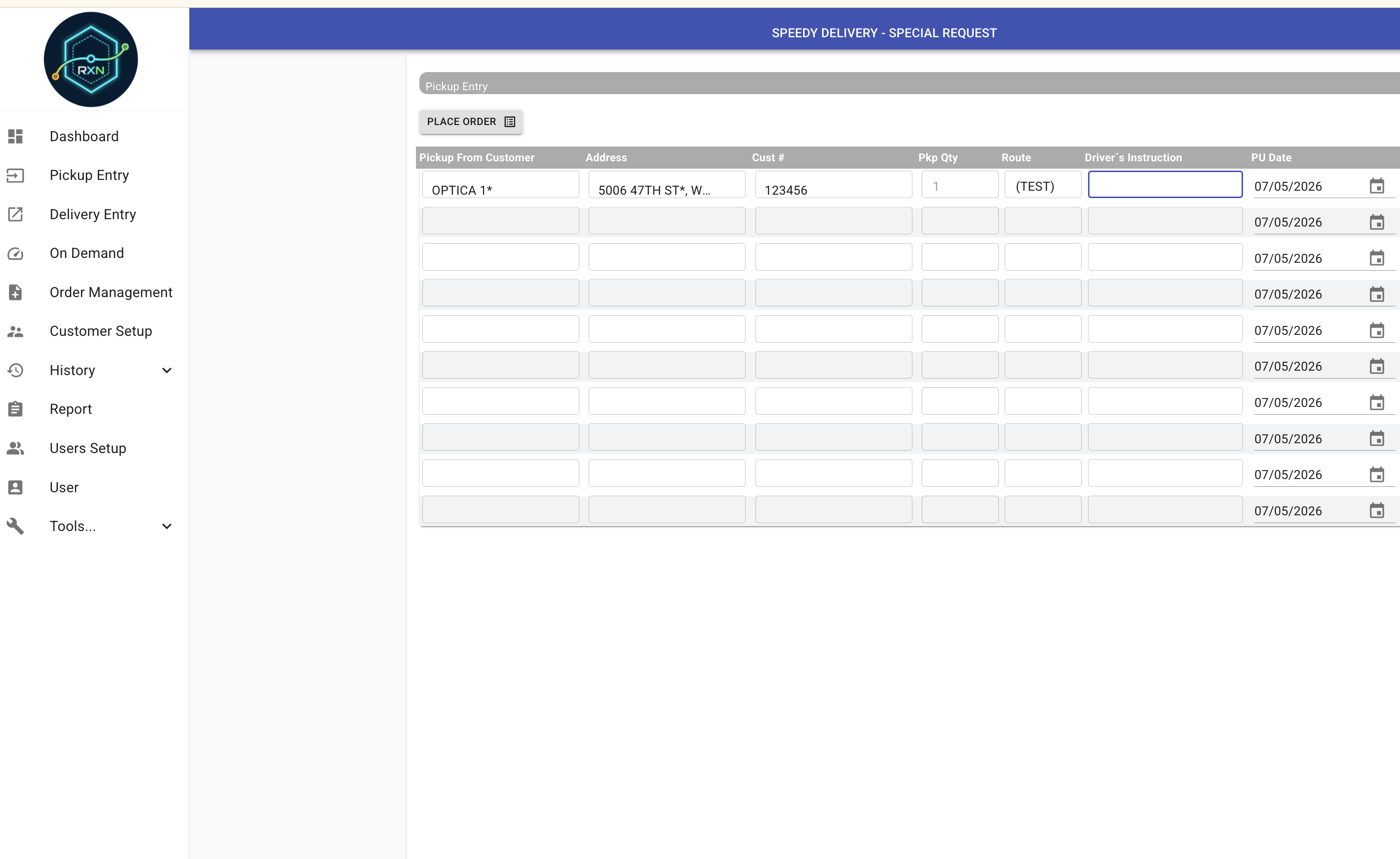This screenshot has width=1400, height=859.
Task: Click Cust # field in fifth row
Action: pyautogui.click(x=833, y=329)
